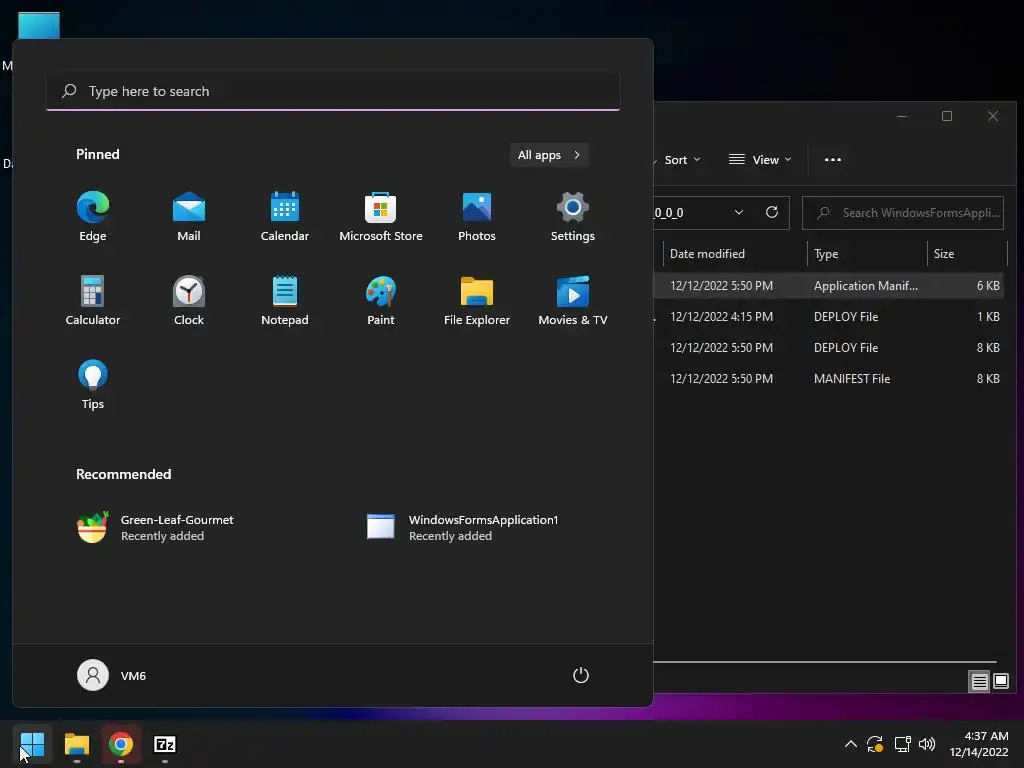Switch to Chrome on the taskbar
Viewport: 1024px width, 768px height.
click(x=121, y=744)
